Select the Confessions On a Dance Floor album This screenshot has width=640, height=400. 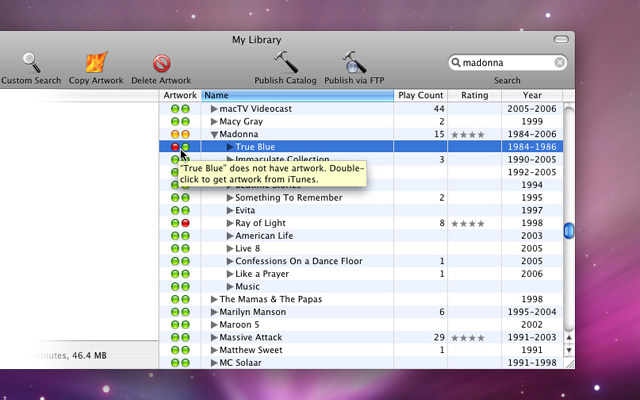click(298, 261)
